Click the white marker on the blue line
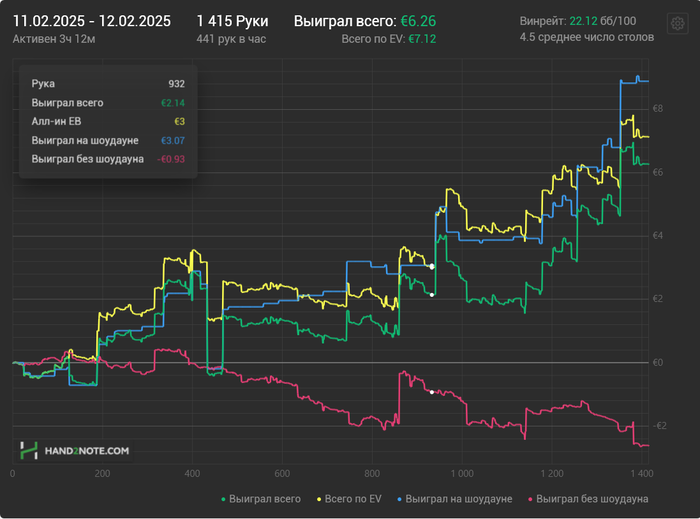Viewport: 700px width, 519px height. pos(432,266)
